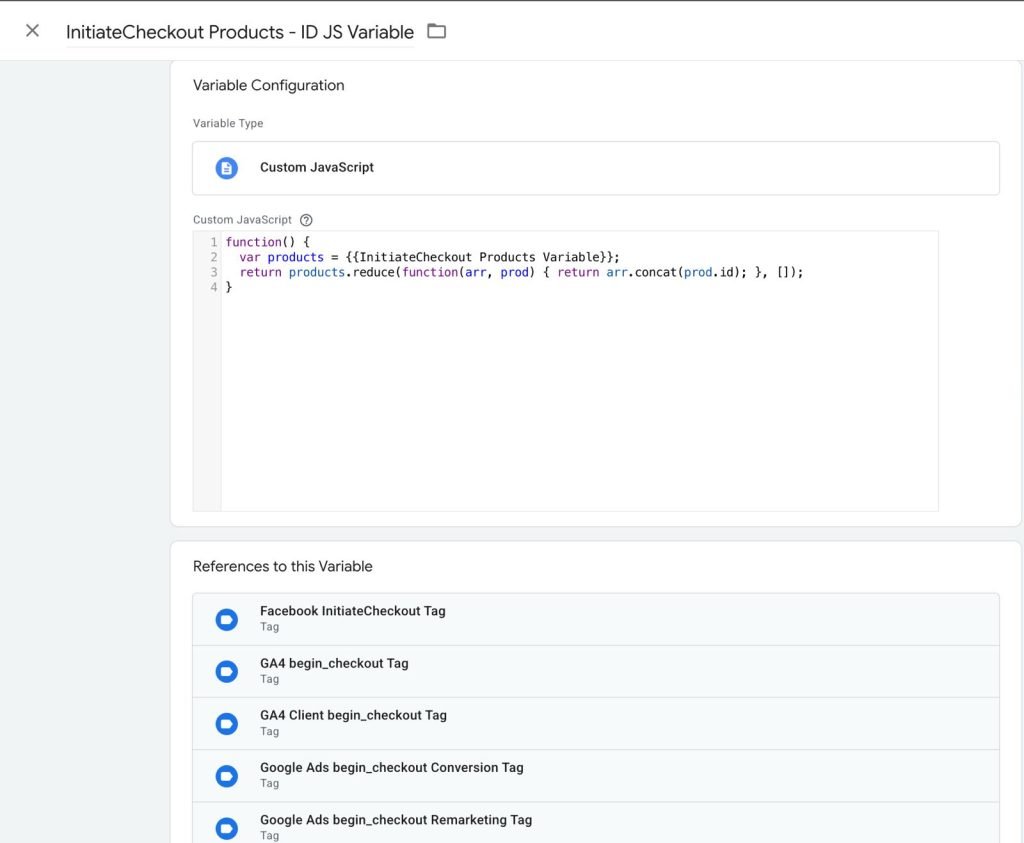
Task: Click line number 1 in the gutter
Action: click(x=214, y=242)
